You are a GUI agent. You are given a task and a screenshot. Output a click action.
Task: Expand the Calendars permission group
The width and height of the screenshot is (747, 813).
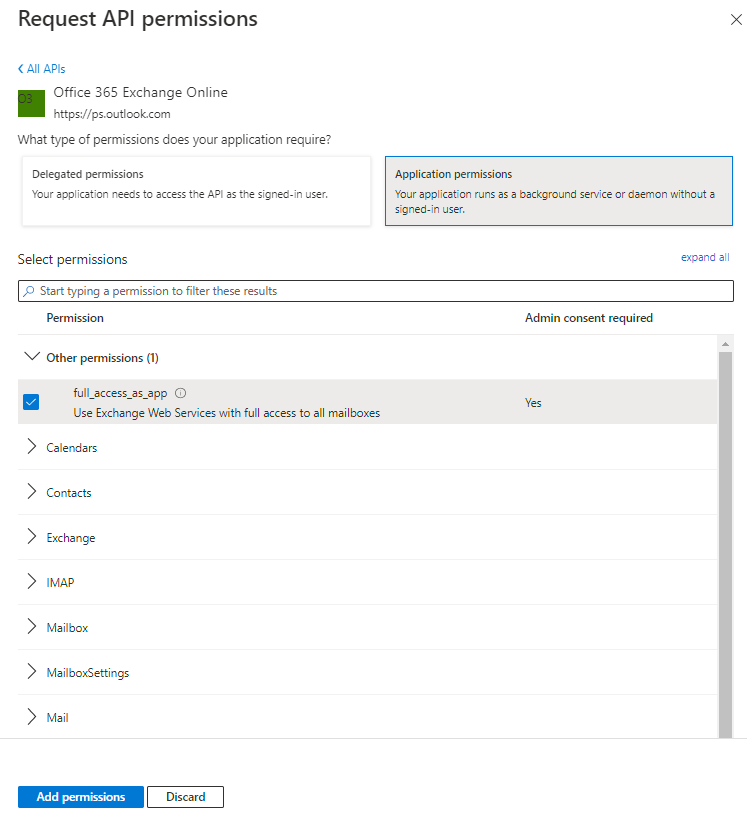pos(31,447)
